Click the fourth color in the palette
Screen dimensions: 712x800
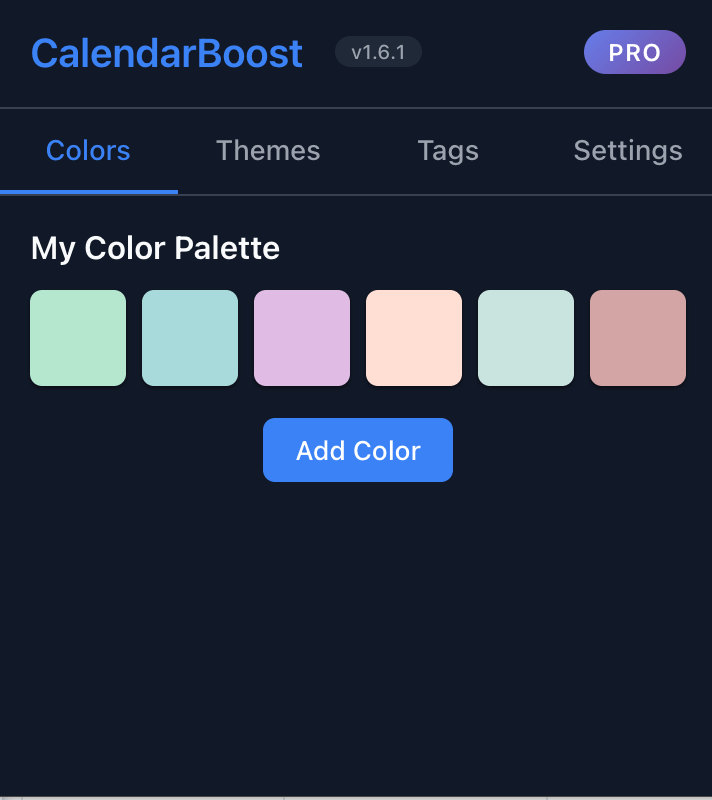[413, 337]
